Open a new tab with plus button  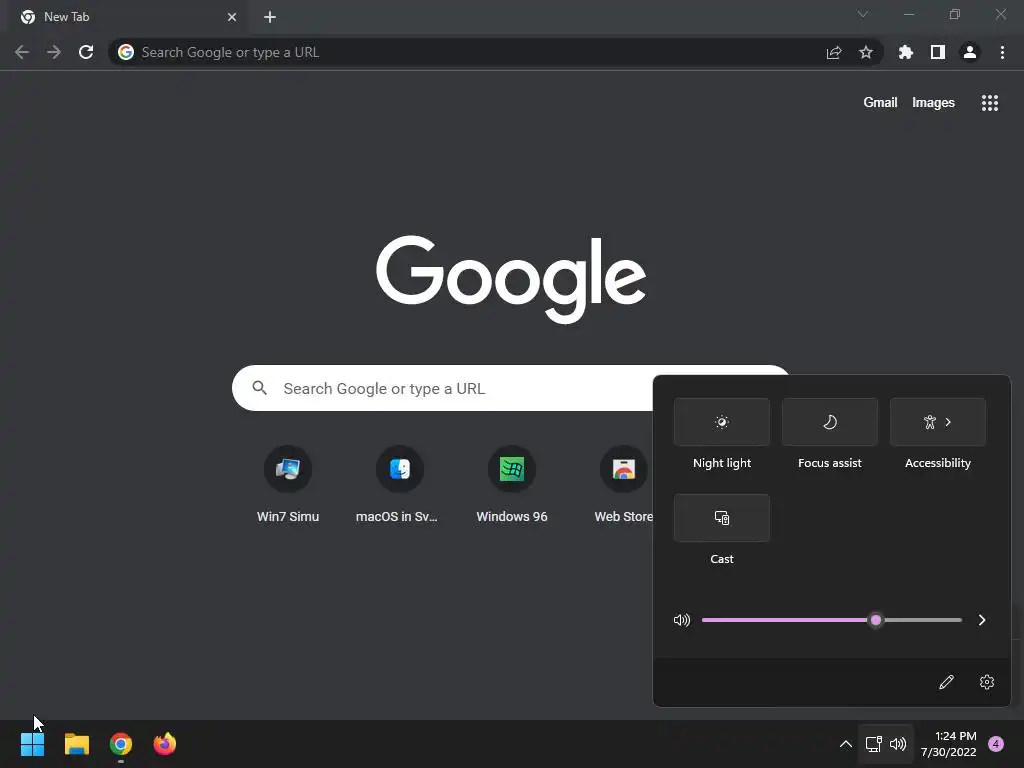pos(270,17)
